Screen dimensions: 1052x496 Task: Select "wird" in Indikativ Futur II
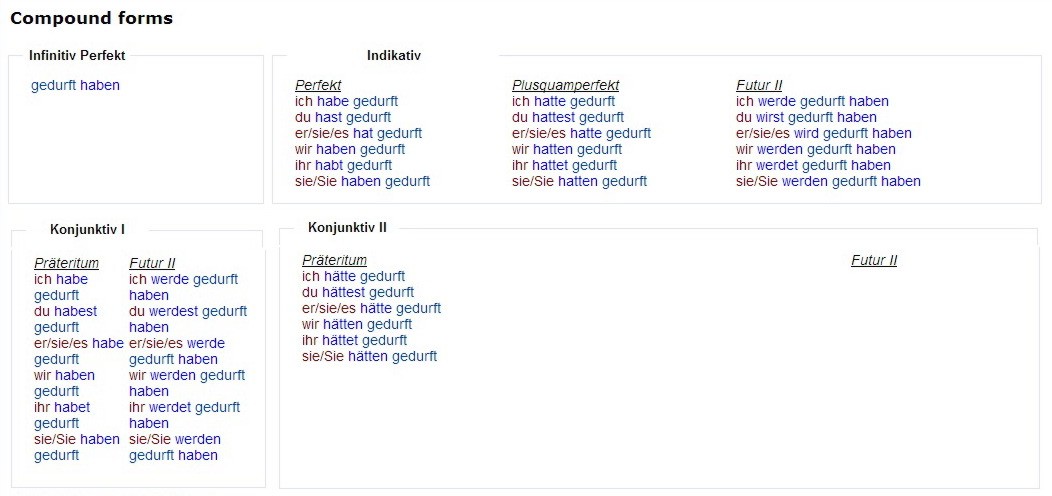coord(806,133)
